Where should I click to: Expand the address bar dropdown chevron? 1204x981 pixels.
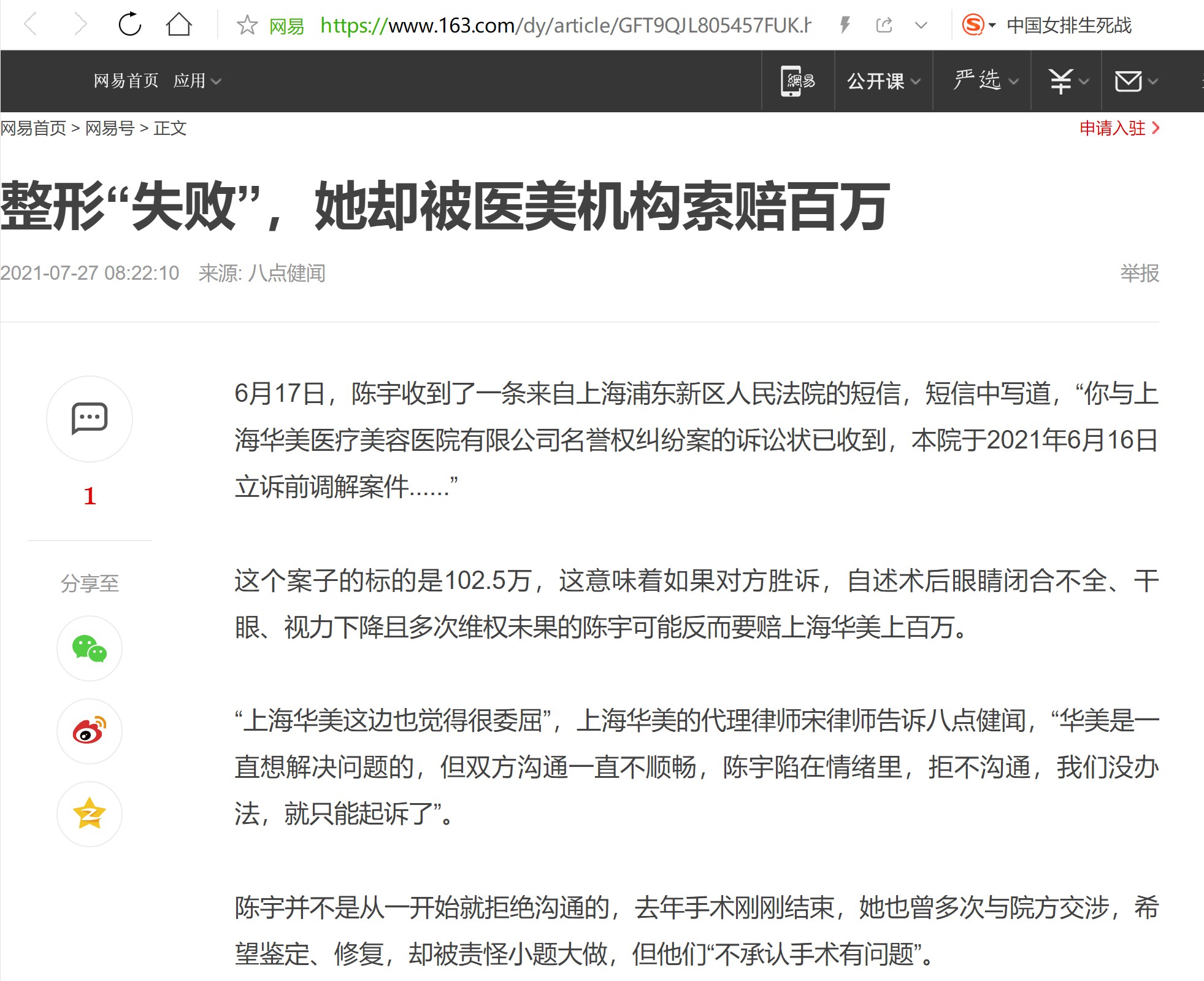pyautogui.click(x=921, y=26)
